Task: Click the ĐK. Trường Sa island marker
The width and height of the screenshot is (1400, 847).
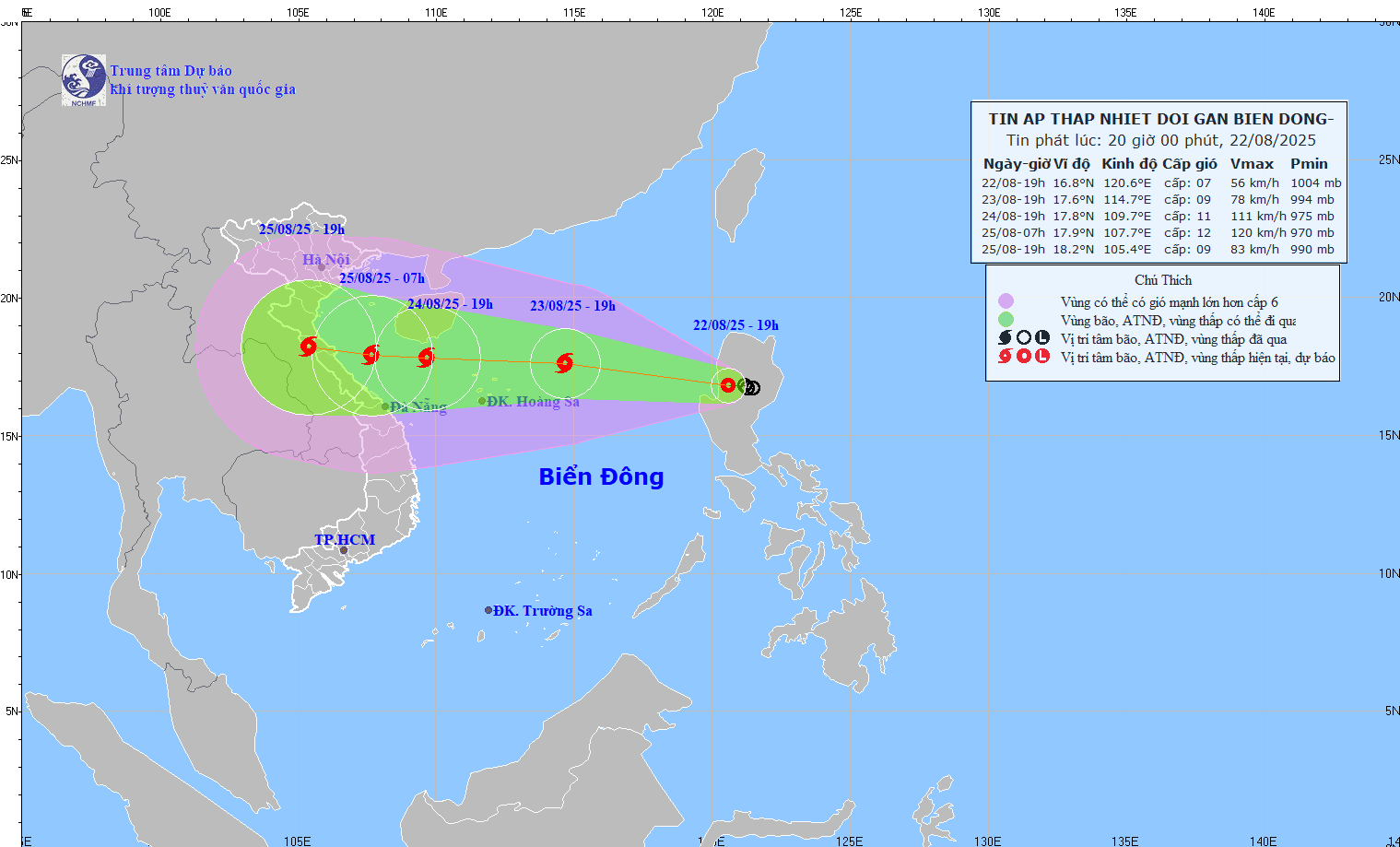Action: [x=488, y=610]
